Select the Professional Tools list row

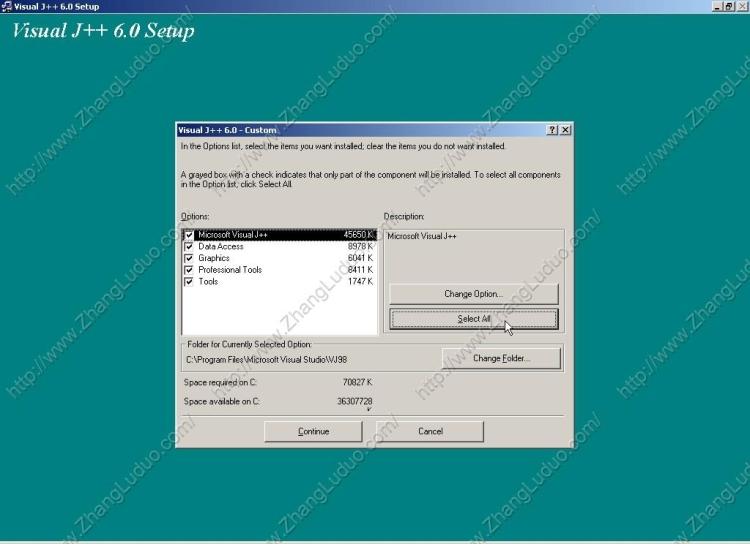tap(279, 270)
